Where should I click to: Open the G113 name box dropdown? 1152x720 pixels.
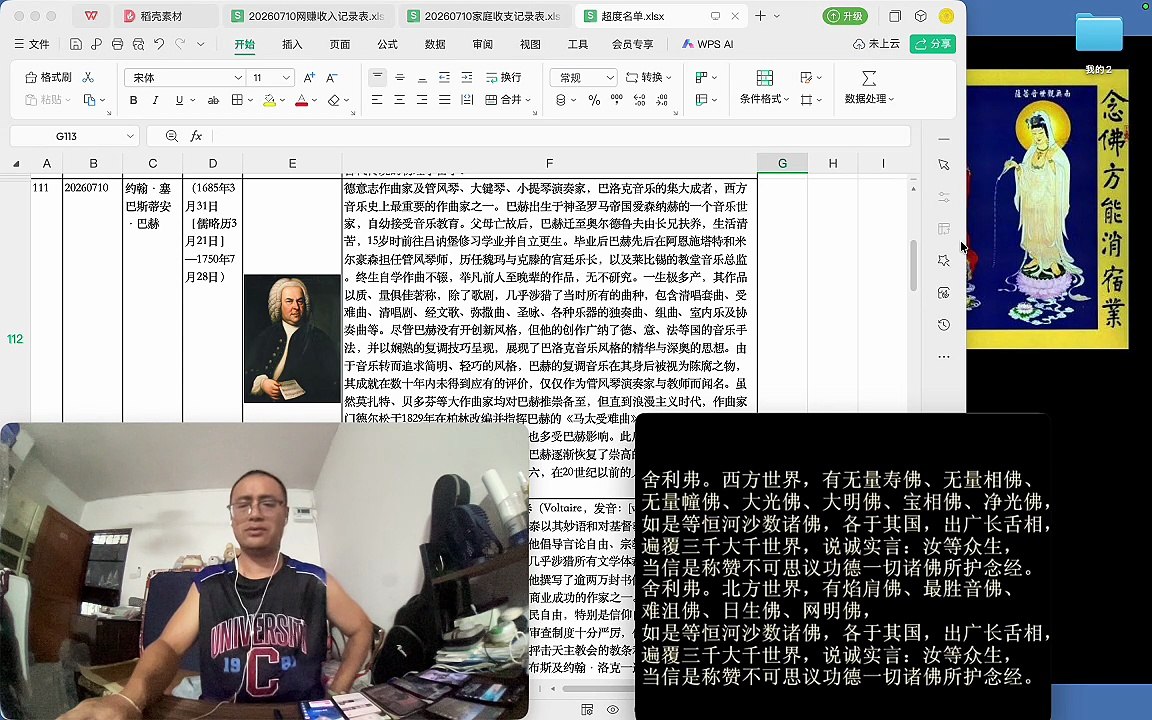(130, 136)
